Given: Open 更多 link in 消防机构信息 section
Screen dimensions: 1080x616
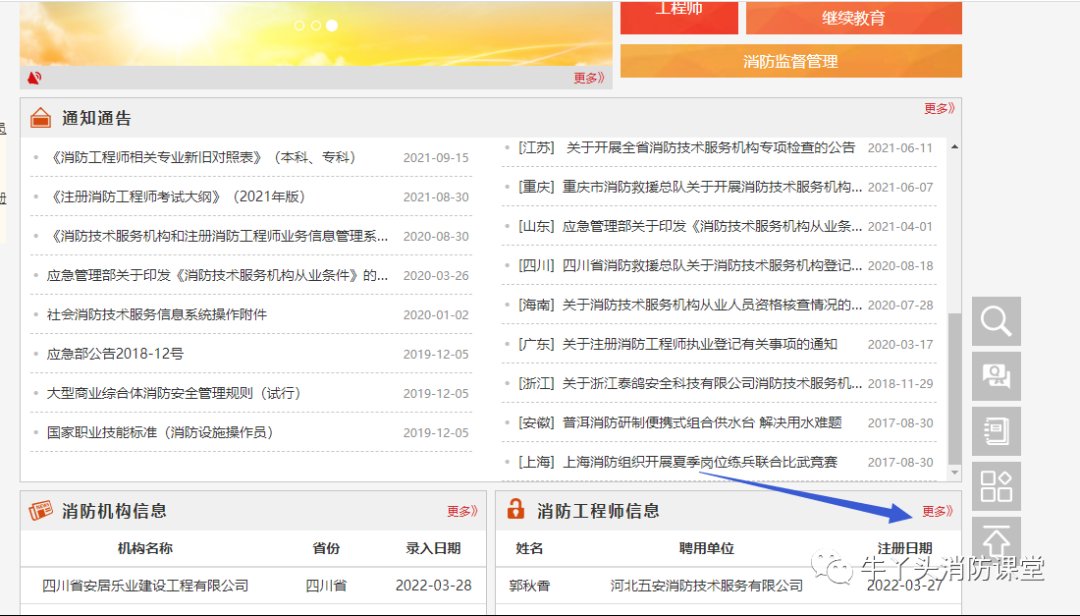Looking at the screenshot, I should coord(462,511).
